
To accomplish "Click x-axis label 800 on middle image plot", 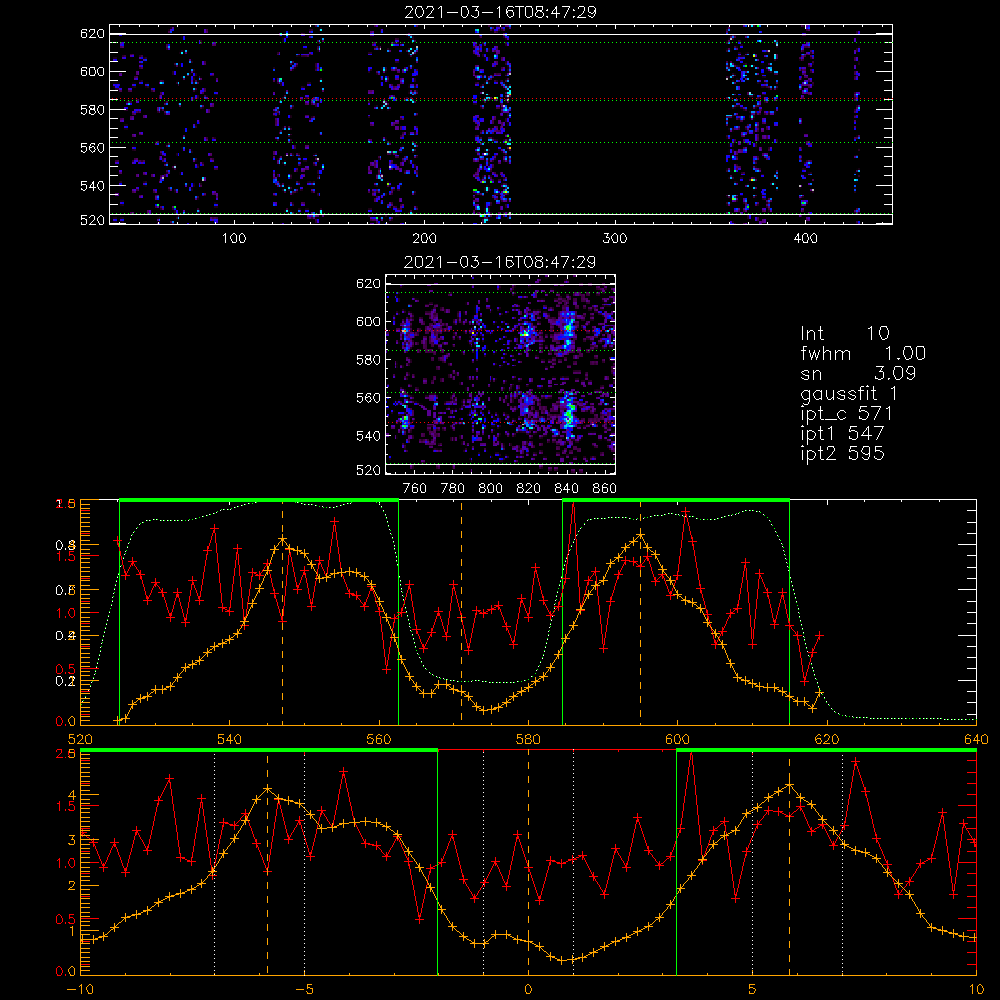I will [490, 489].
